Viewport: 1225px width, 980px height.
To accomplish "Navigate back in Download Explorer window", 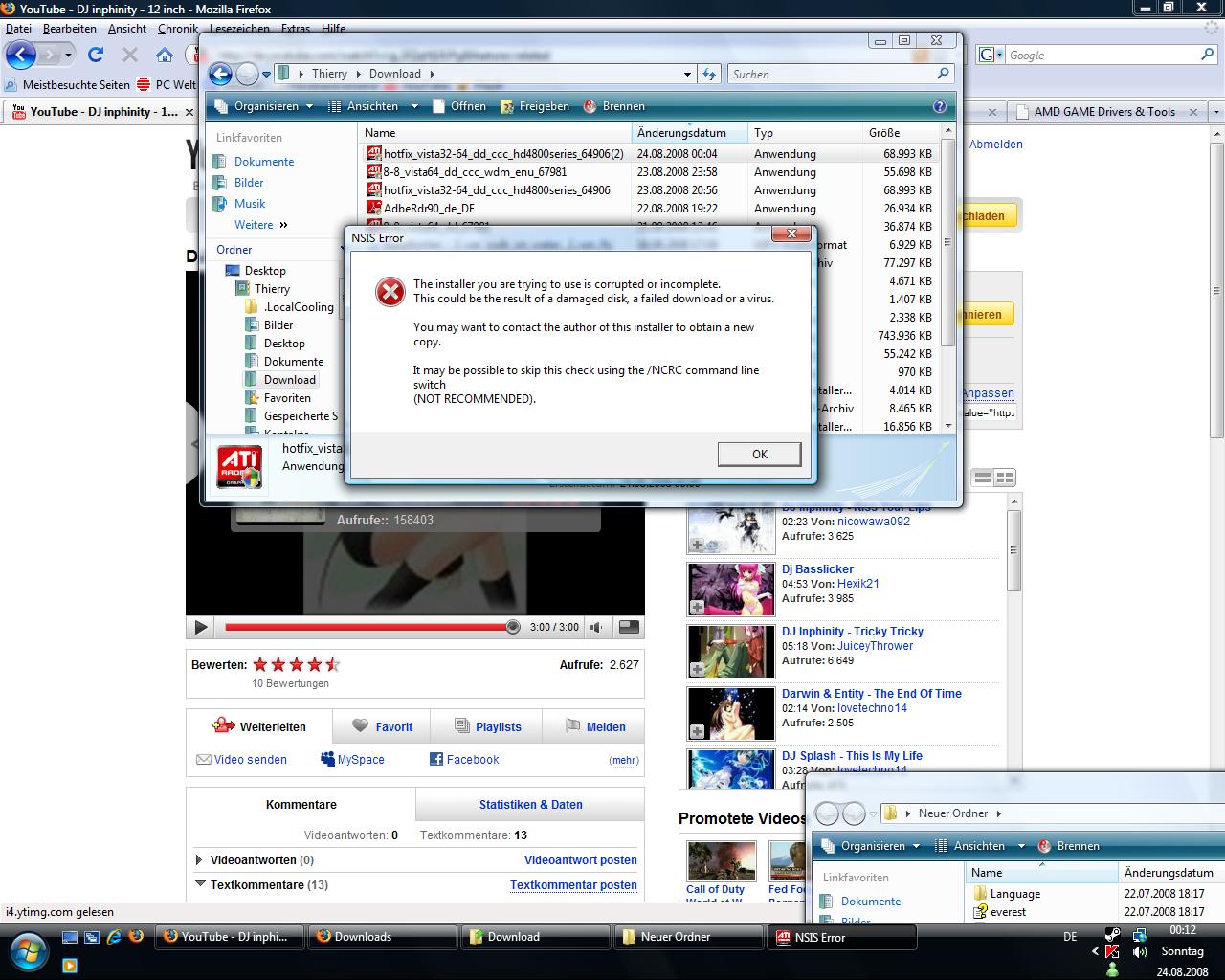I will (x=220, y=74).
